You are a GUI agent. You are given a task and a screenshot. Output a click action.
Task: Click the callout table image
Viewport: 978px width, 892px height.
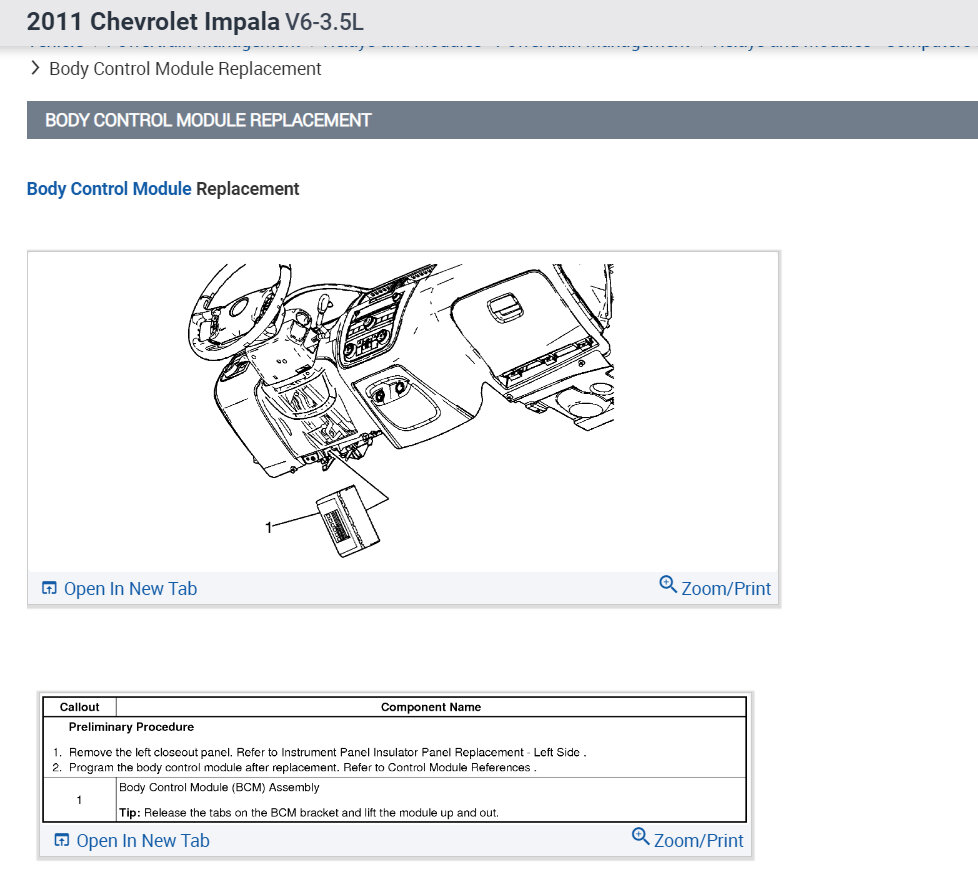394,759
